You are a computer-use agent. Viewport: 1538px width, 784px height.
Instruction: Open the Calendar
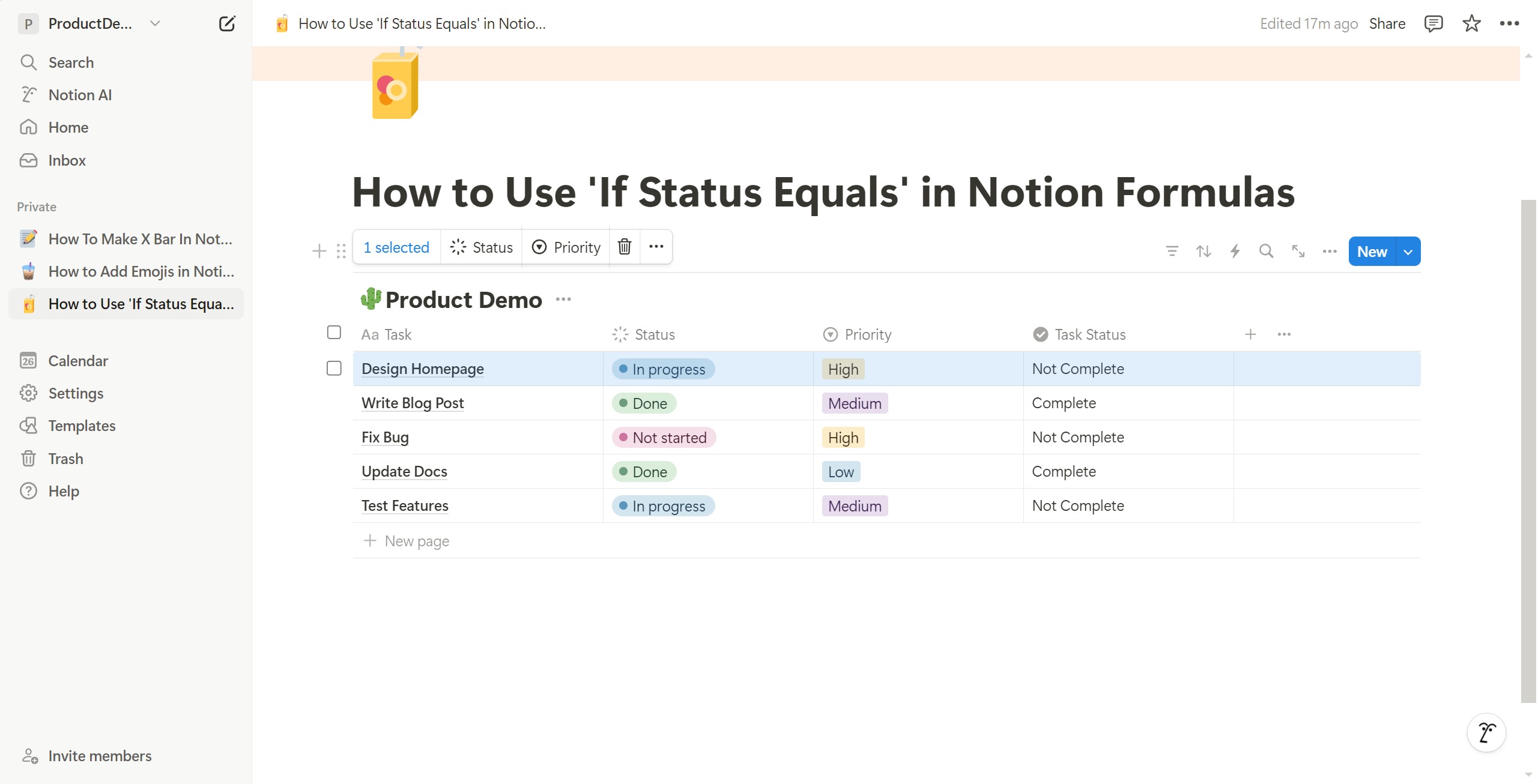(78, 361)
